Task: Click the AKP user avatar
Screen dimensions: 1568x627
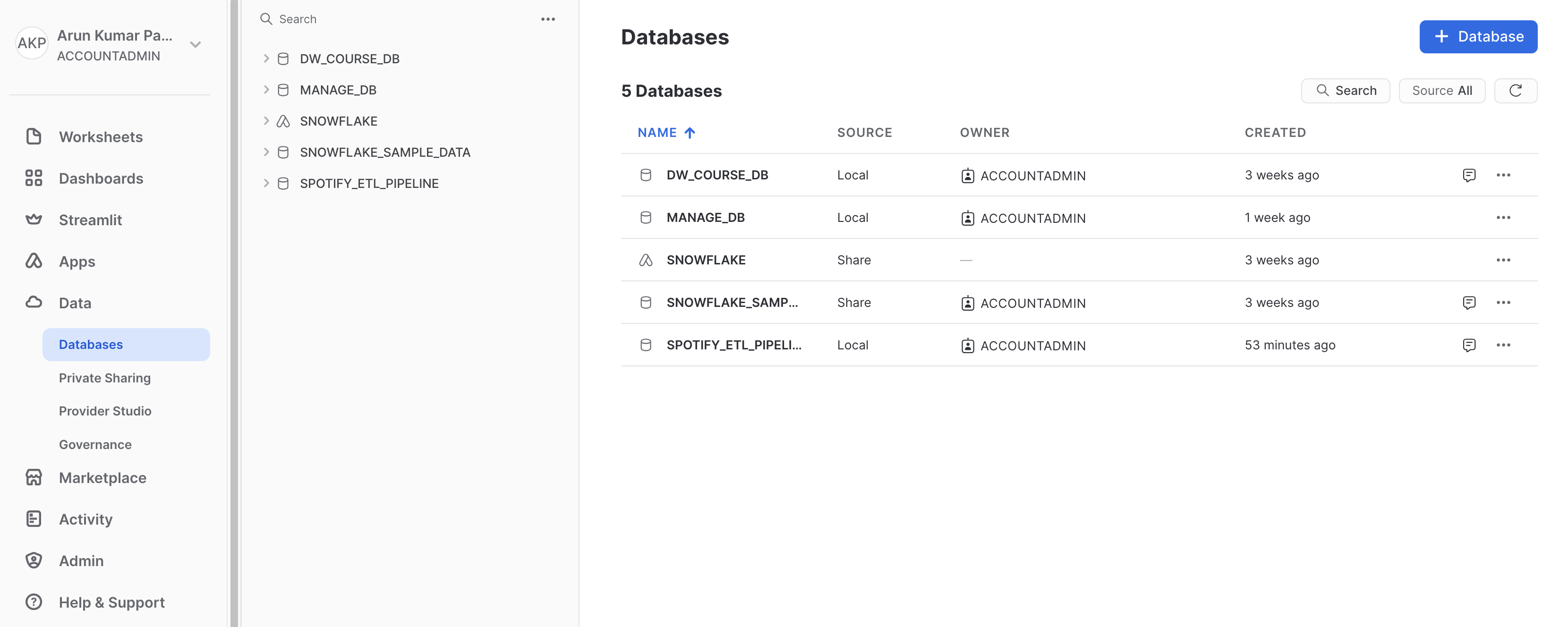Action: (32, 42)
